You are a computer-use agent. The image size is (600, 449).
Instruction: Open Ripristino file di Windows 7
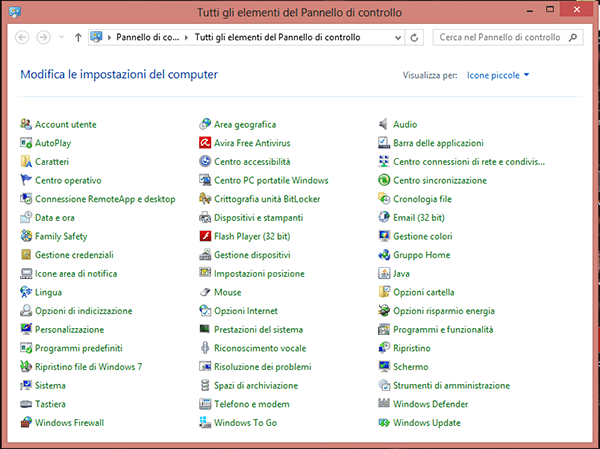(x=88, y=367)
